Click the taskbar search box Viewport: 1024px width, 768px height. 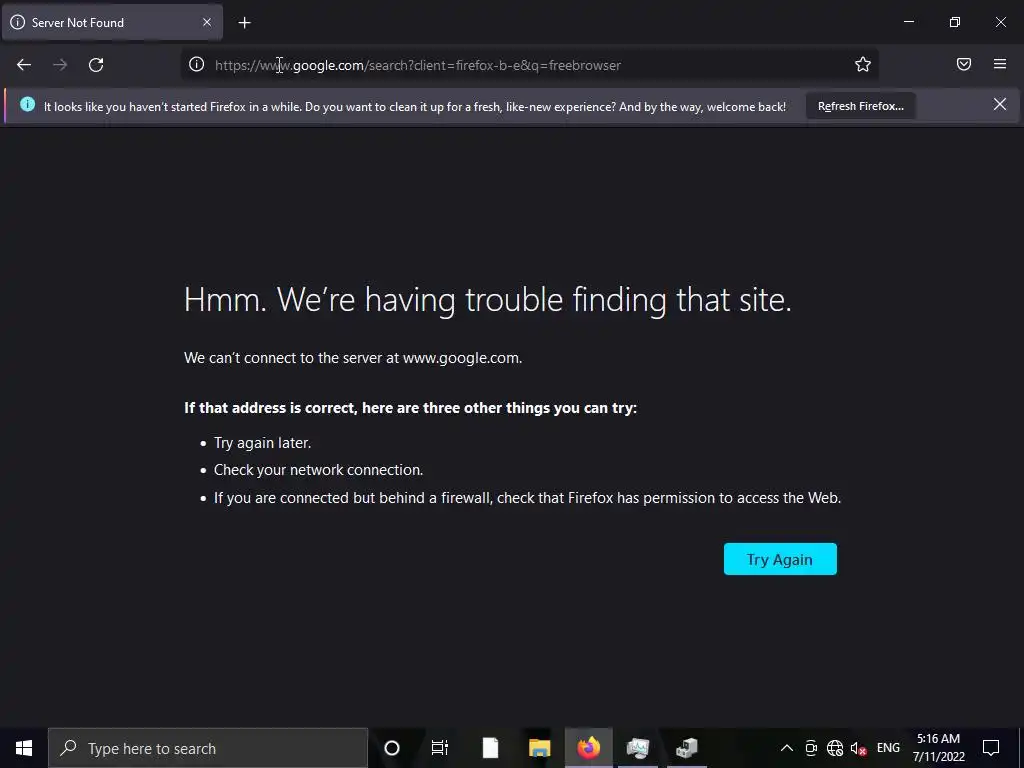coord(208,748)
